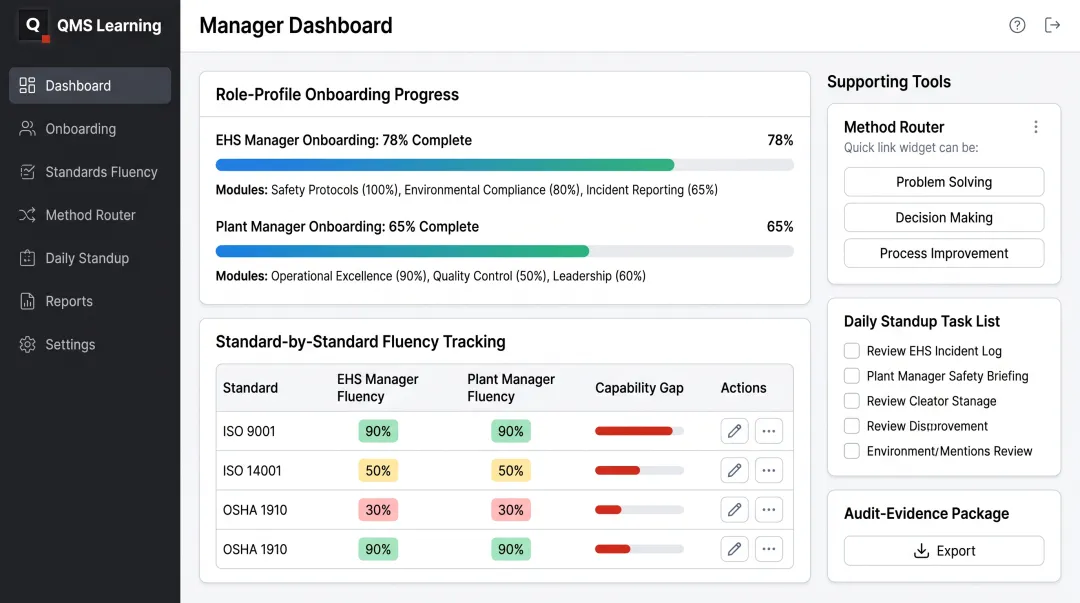Click the Manager Dashboard page title

[295, 25]
